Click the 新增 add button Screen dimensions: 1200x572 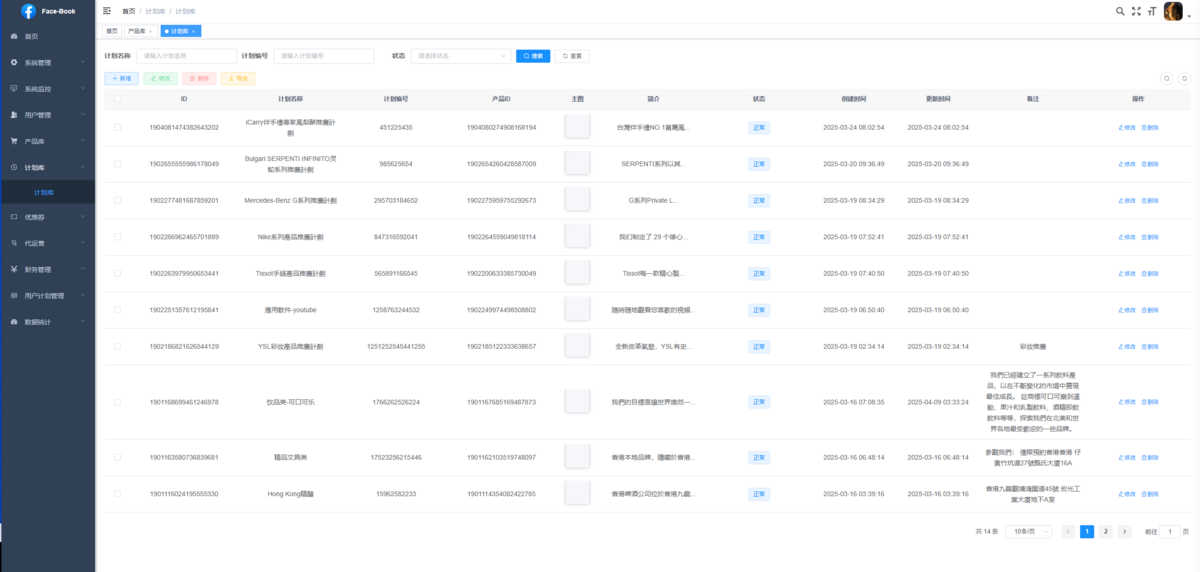[122, 78]
